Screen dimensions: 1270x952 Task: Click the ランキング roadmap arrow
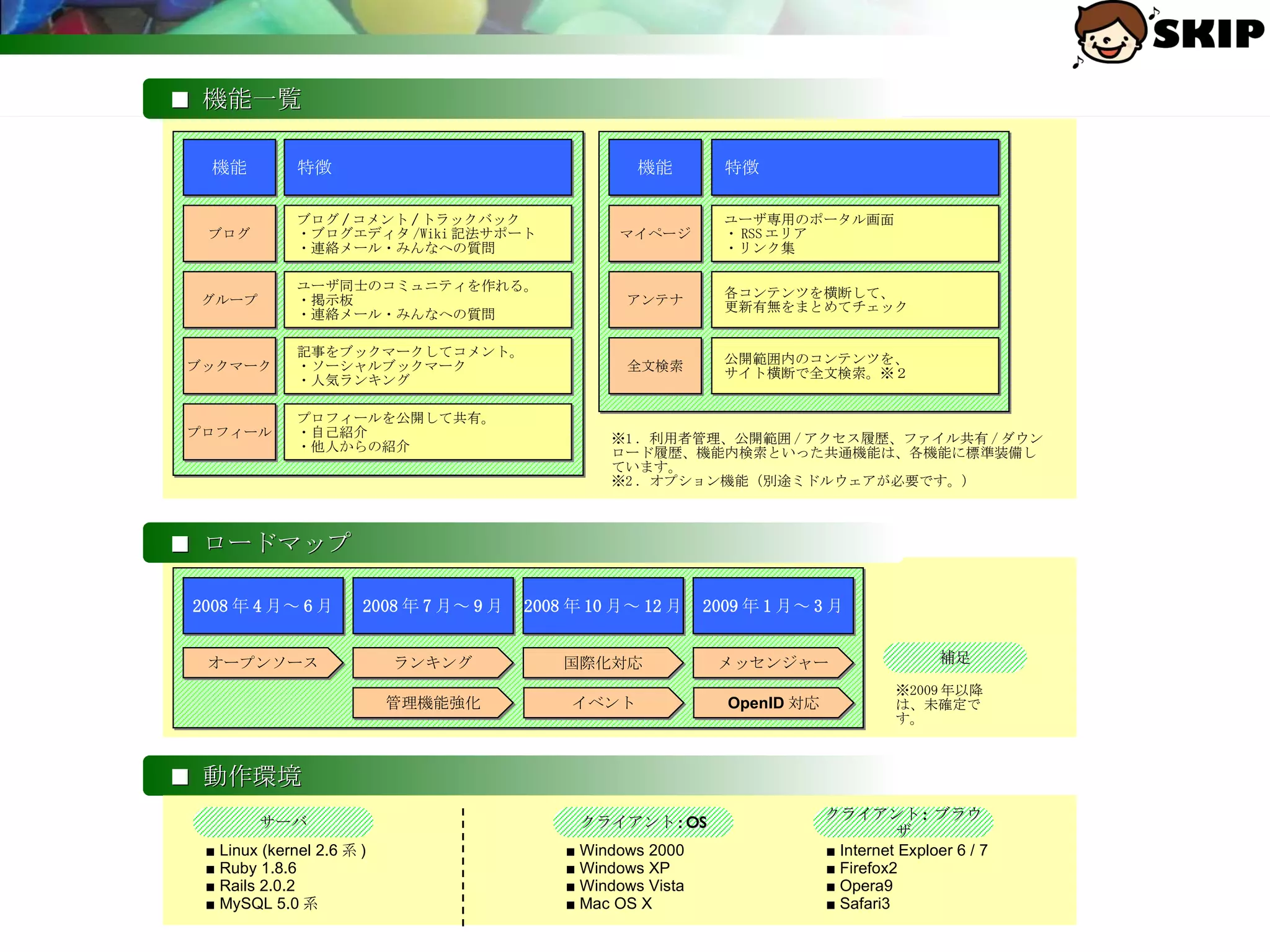[x=432, y=663]
